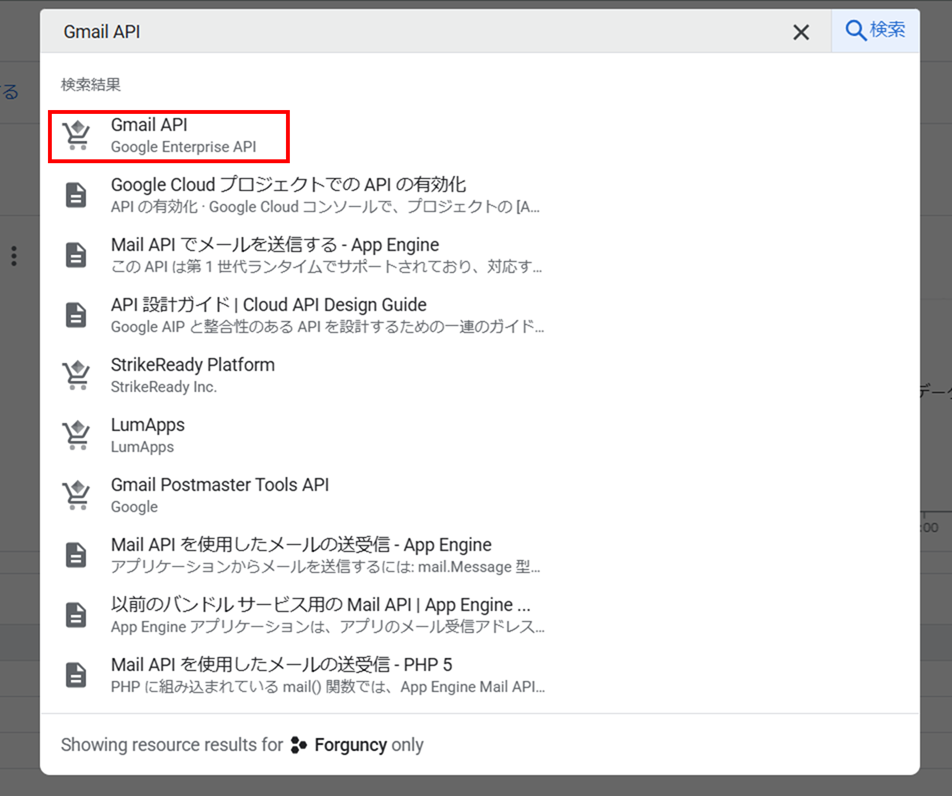Click the LumApps publisher subtitle
This screenshot has height=796, width=952.
(142, 447)
